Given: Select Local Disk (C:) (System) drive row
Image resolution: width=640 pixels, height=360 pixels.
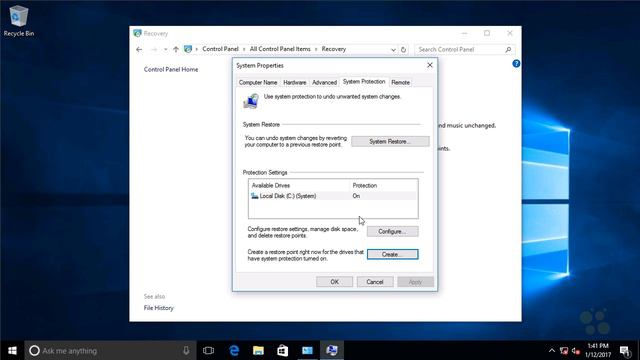Looking at the screenshot, I should (333, 196).
